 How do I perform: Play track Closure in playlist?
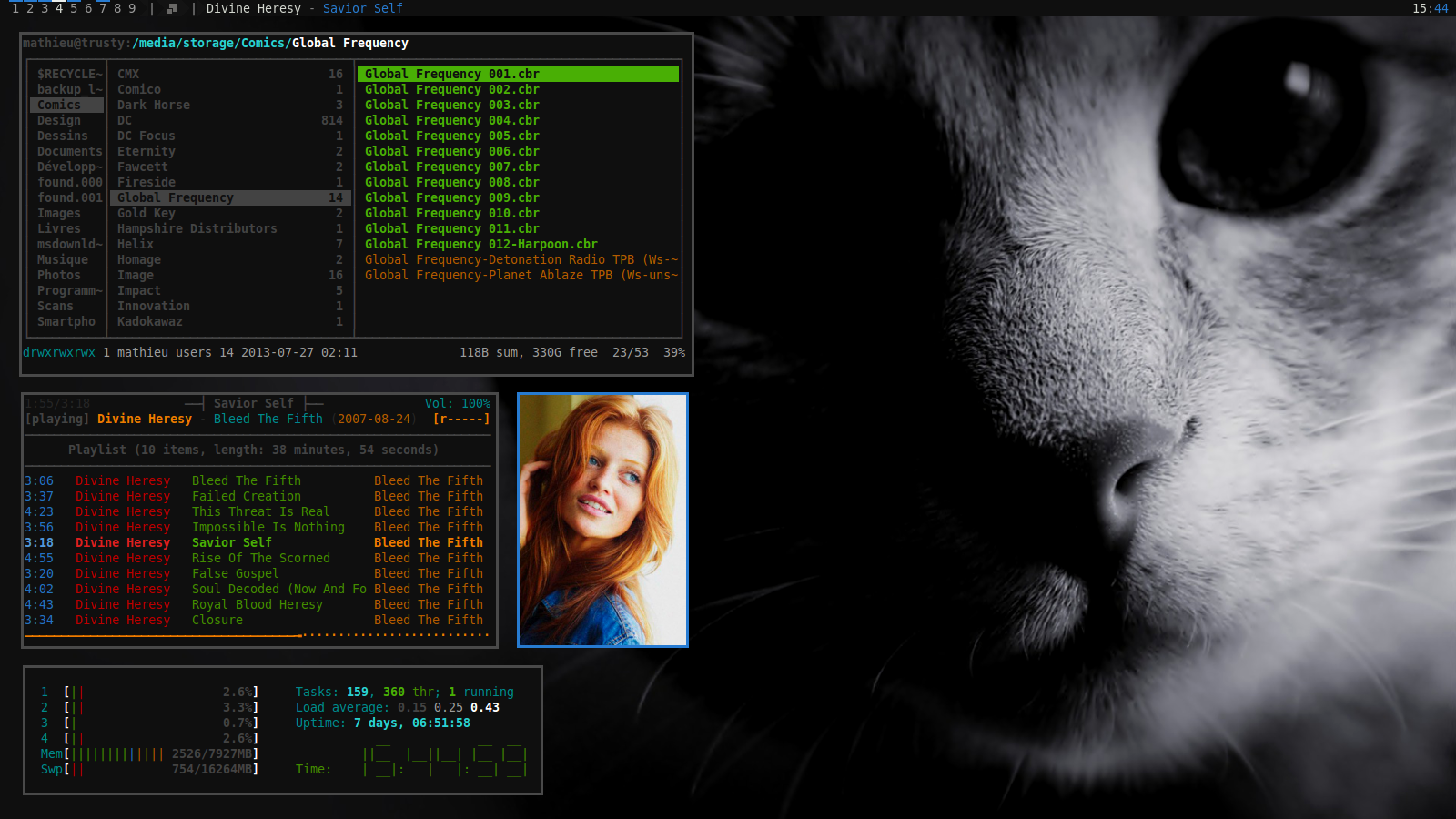255,620
